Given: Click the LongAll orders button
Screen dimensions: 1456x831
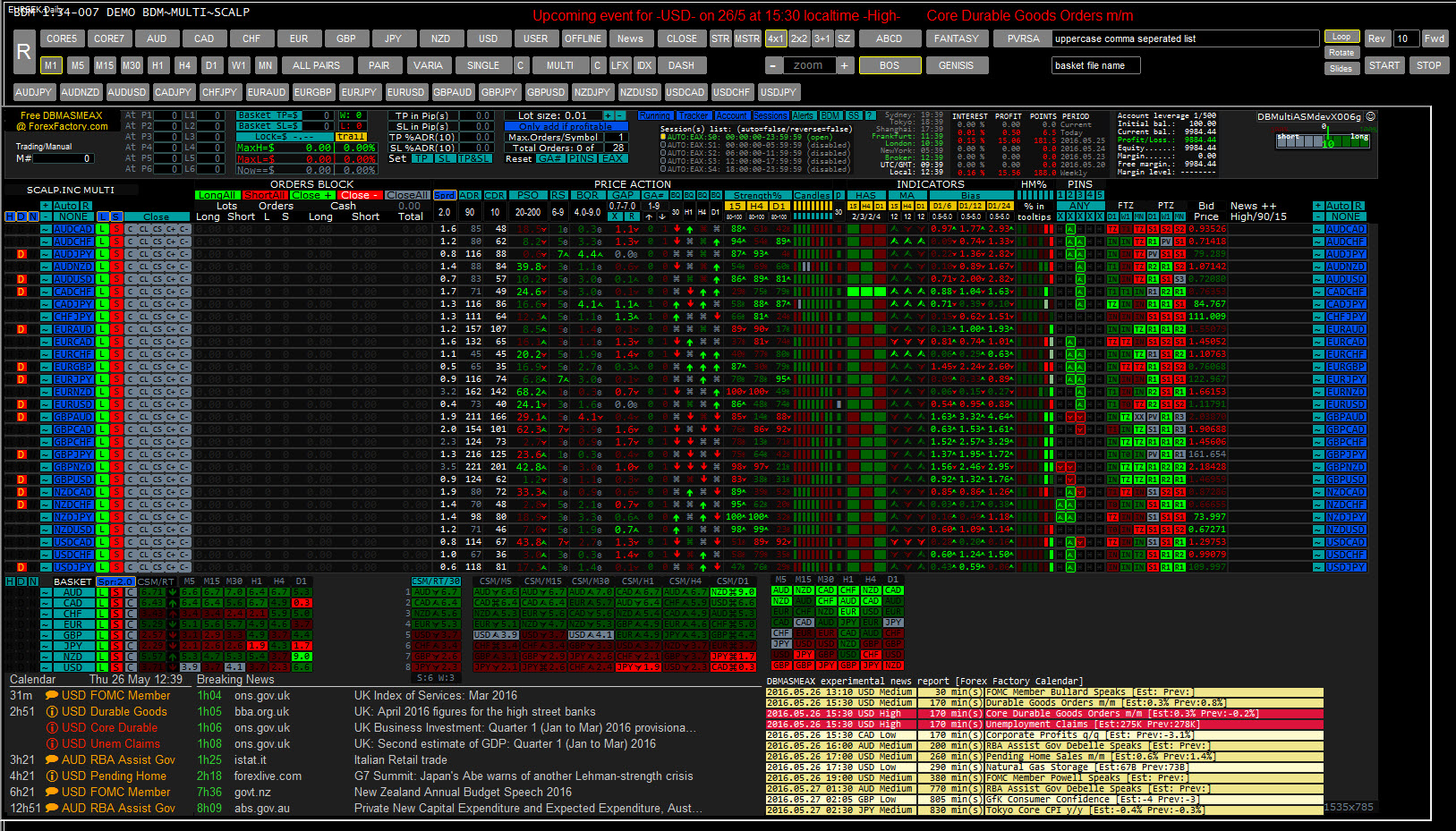Looking at the screenshot, I should tap(217, 195).
